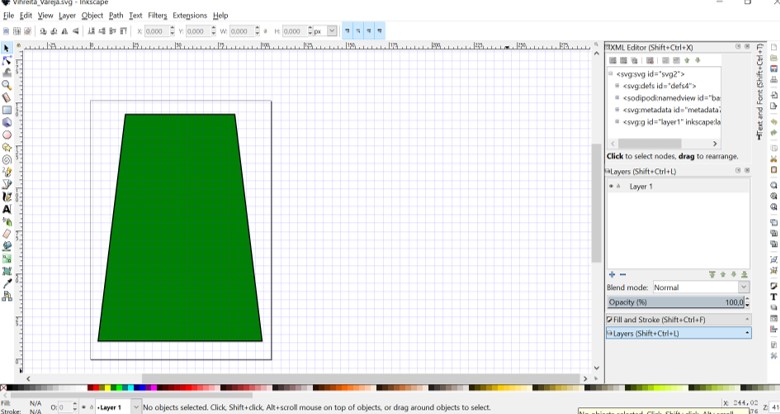Click the X coordinate field
The width and height of the screenshot is (780, 414).
click(x=156, y=31)
